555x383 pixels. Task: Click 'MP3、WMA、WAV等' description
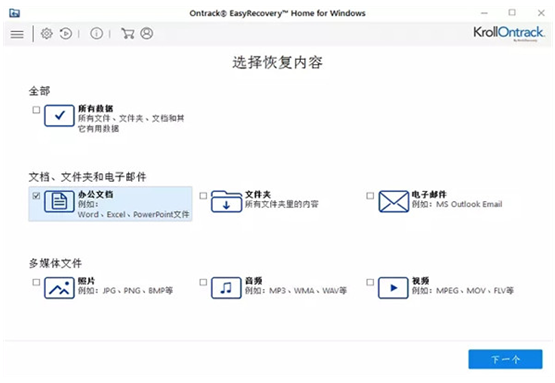pos(308,291)
